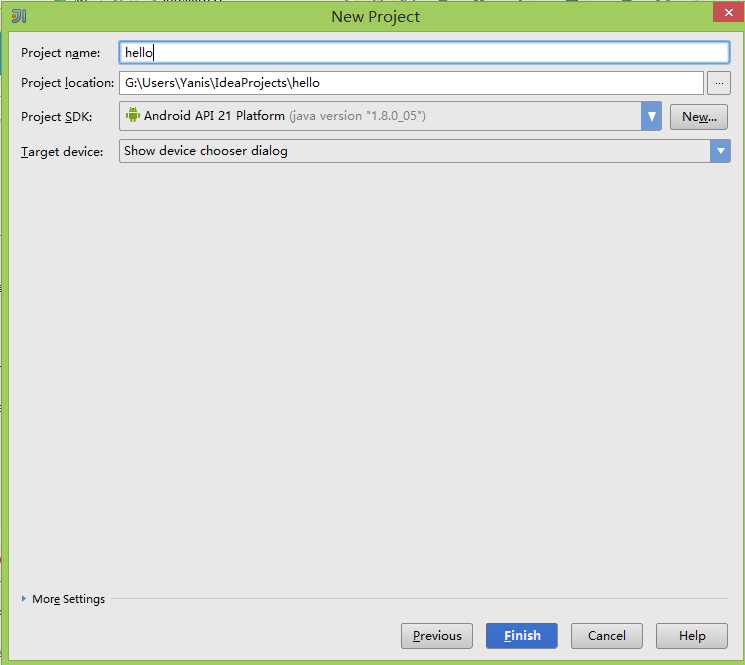Viewport: 745px width, 665px height.
Task: Click the IntelliJ icon in the title bar
Action: (x=19, y=17)
